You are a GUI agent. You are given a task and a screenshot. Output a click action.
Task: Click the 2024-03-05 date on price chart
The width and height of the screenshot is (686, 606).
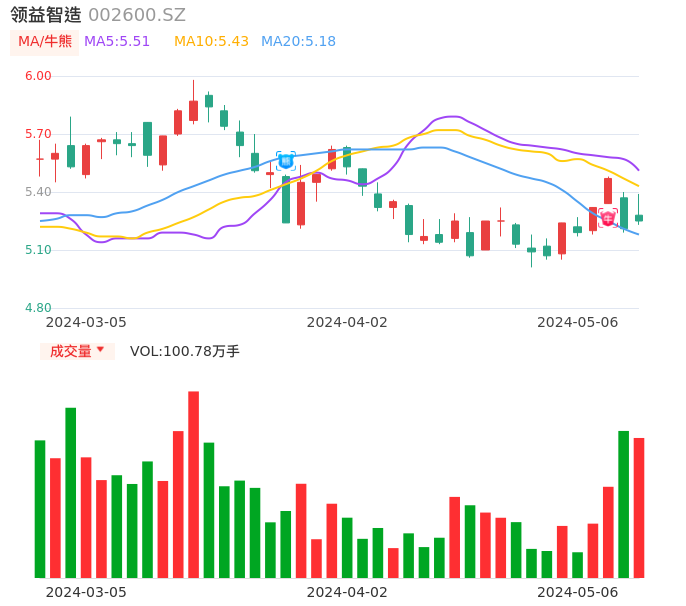tap(86, 322)
